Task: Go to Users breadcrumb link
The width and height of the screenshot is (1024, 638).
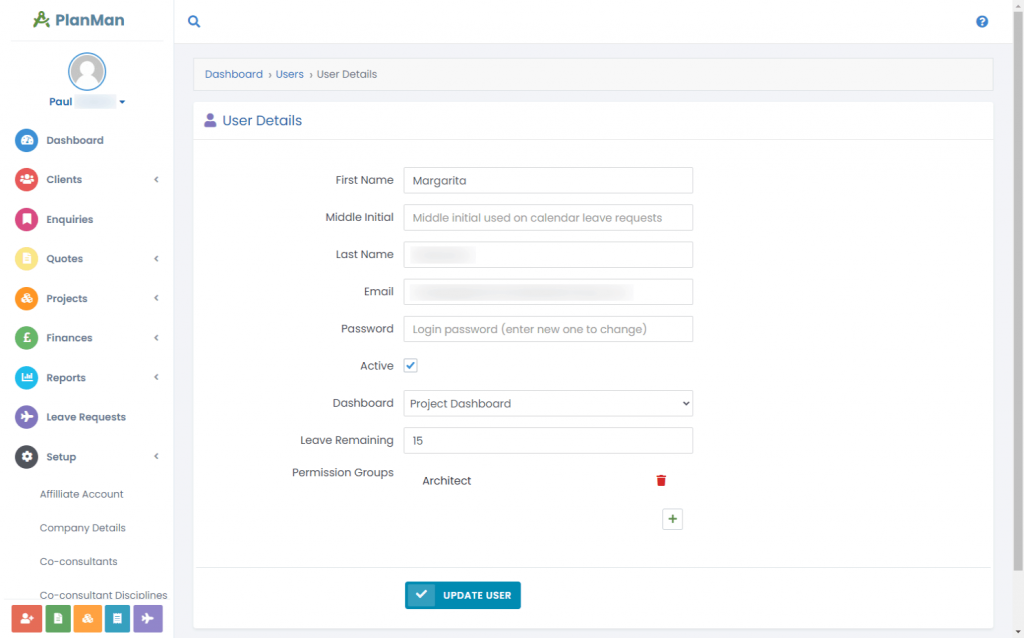Action: tap(289, 74)
